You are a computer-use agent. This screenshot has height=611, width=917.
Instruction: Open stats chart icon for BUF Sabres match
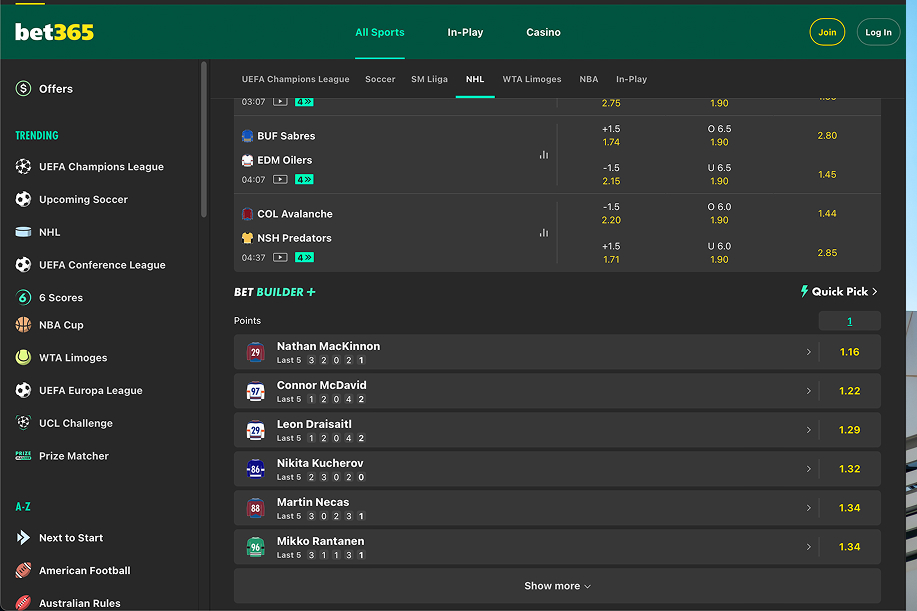click(x=543, y=155)
